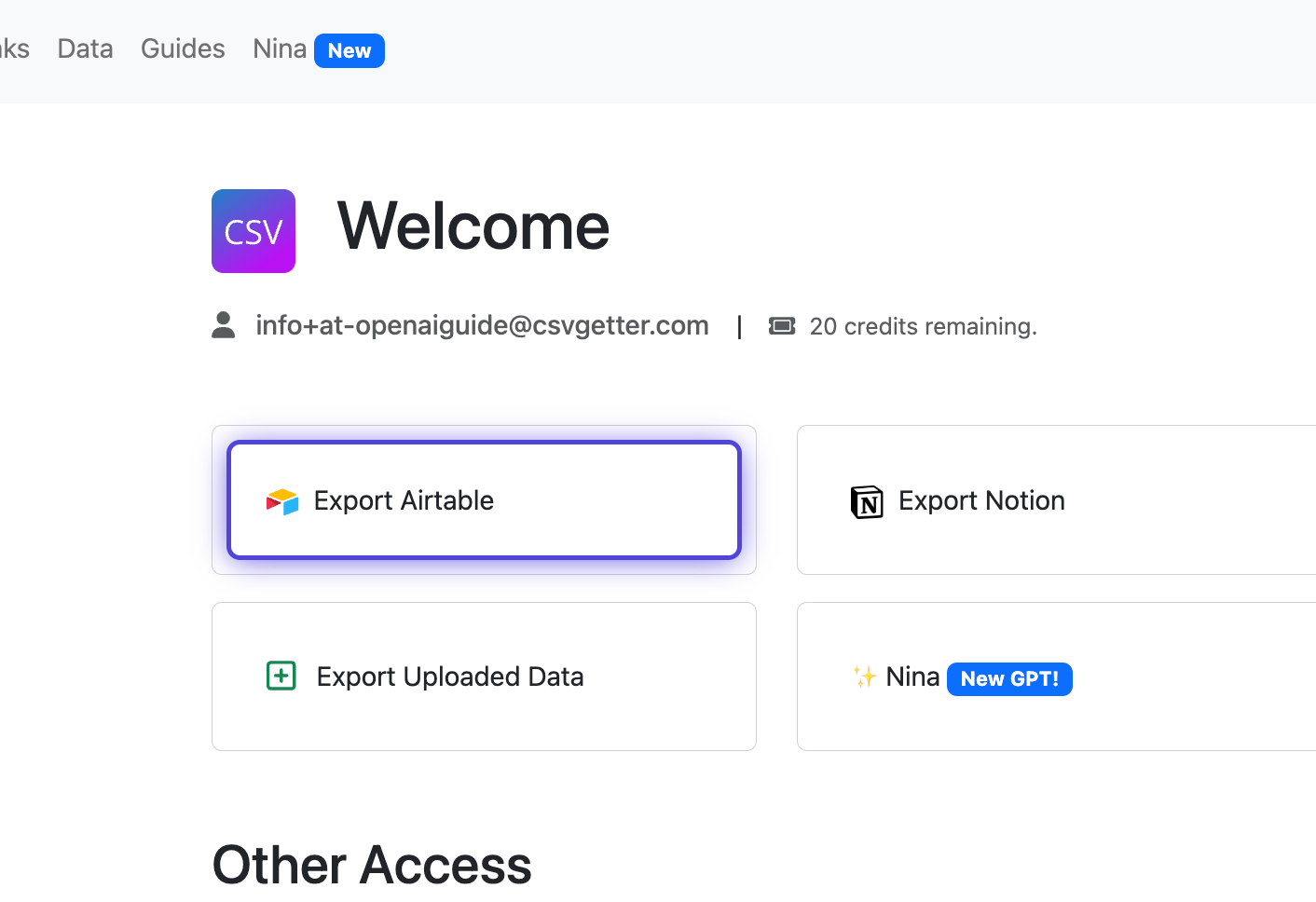This screenshot has height=902, width=1316.
Task: Open the Data menu item
Action: click(85, 48)
